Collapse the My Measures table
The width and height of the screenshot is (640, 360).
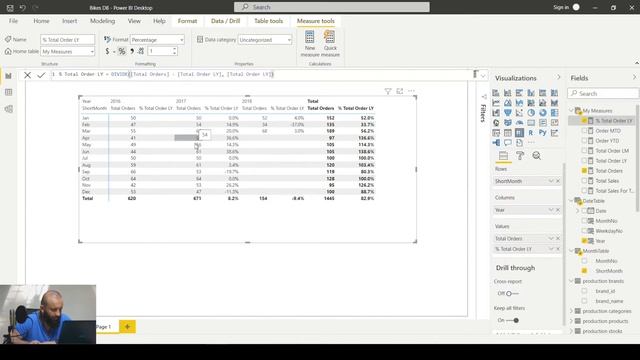pyautogui.click(x=571, y=111)
